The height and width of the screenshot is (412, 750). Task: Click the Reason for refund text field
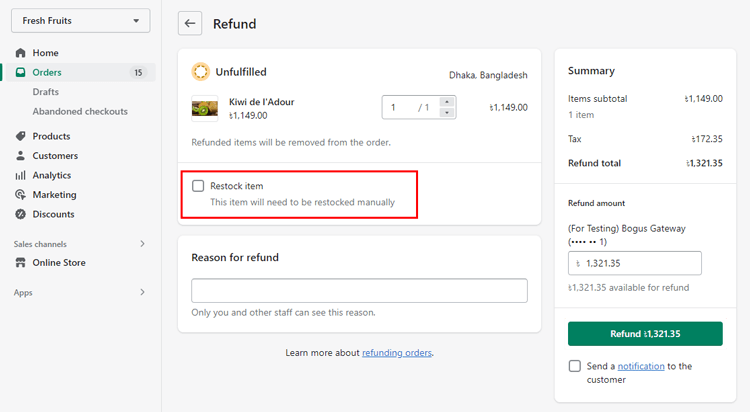point(359,290)
